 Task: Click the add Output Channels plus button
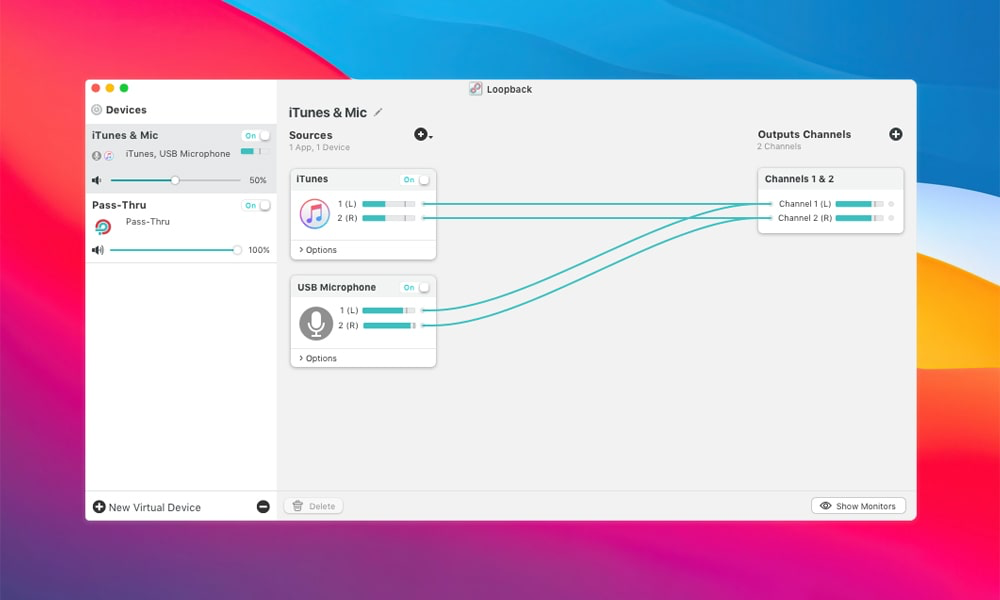[896, 133]
